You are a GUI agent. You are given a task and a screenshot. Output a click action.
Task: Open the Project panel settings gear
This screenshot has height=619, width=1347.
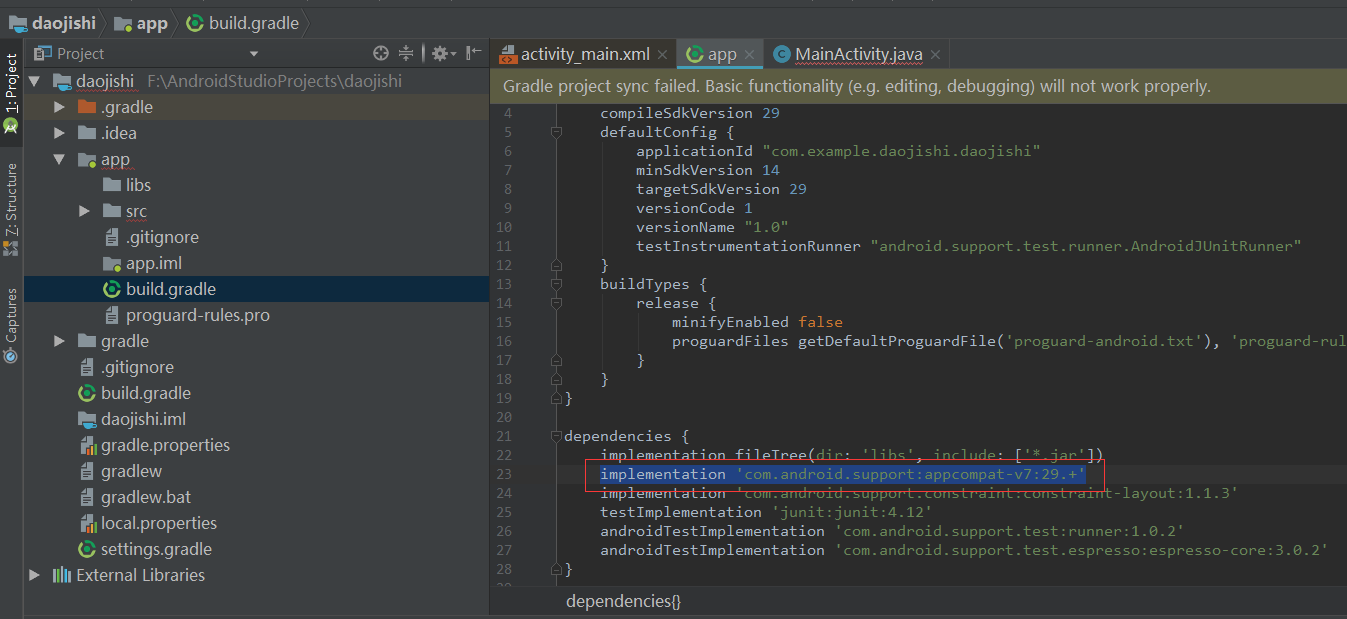(440, 53)
